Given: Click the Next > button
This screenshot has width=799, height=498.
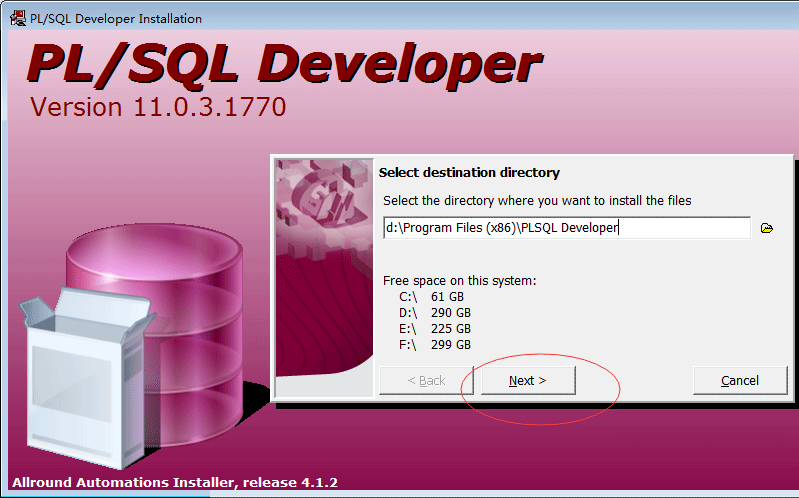Looking at the screenshot, I should pos(528,380).
